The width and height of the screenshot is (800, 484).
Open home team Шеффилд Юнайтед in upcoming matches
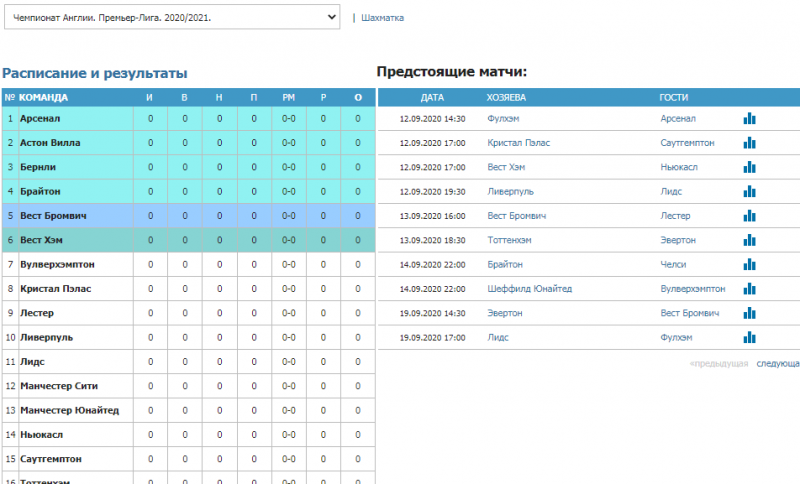[530, 289]
